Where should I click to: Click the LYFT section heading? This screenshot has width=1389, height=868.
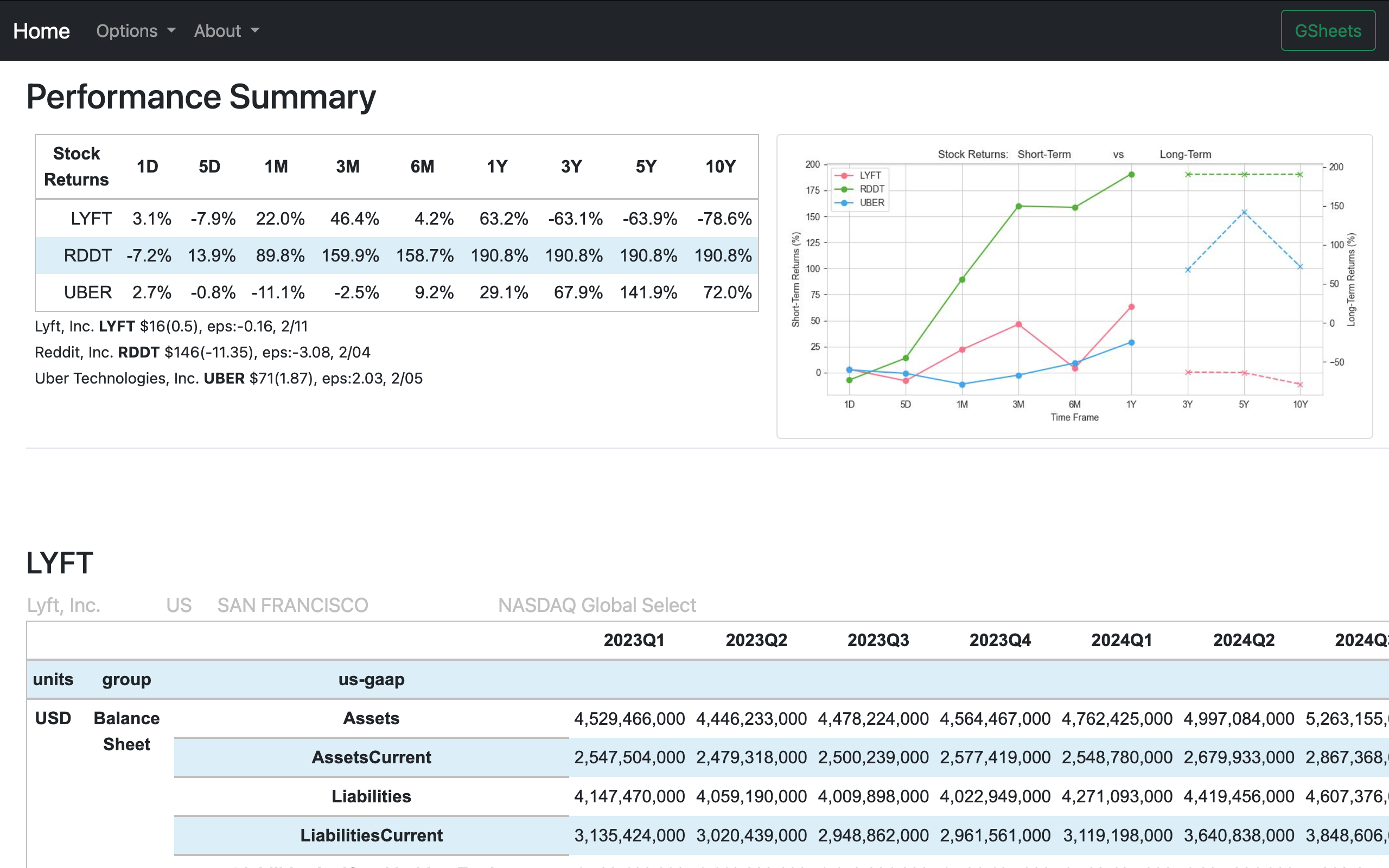(60, 563)
